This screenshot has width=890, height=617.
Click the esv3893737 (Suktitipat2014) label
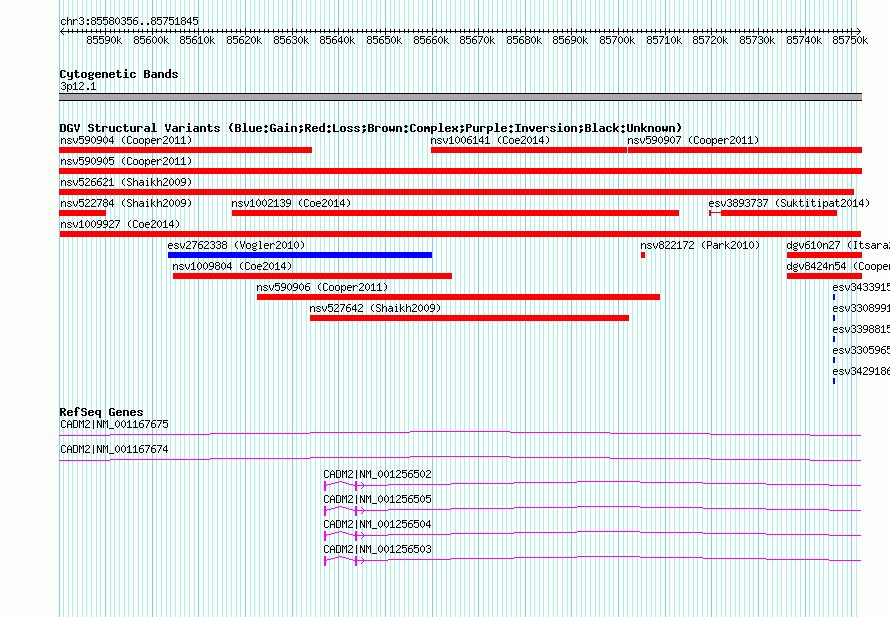click(x=789, y=203)
